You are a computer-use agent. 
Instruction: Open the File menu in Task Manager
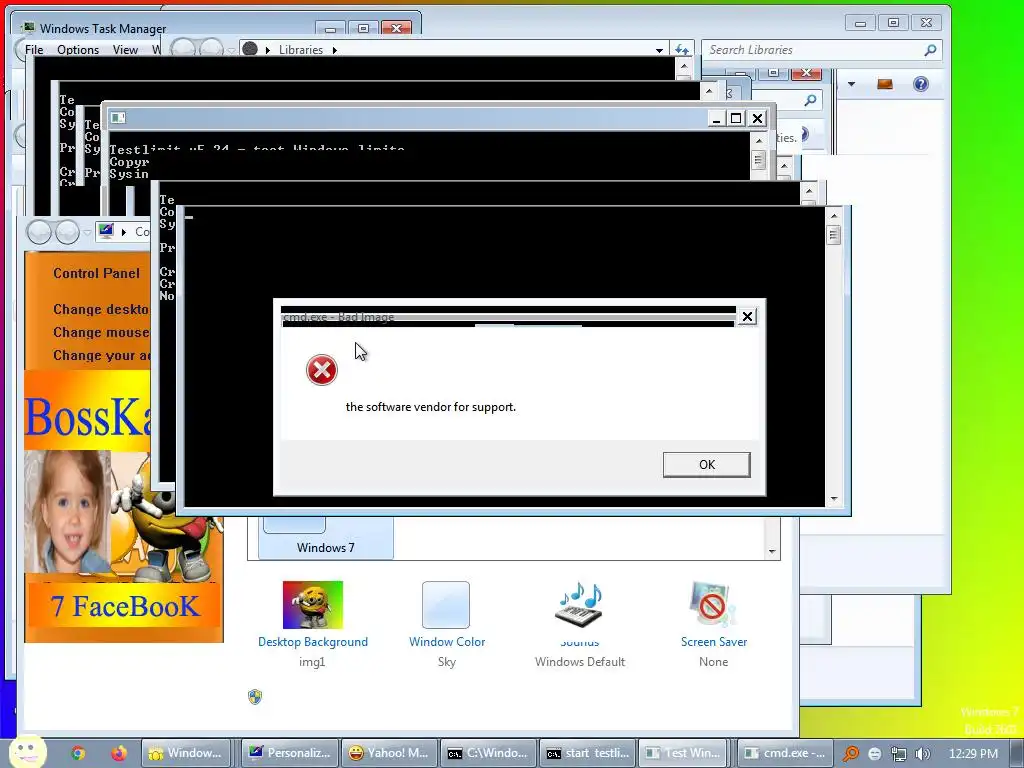[x=34, y=50]
